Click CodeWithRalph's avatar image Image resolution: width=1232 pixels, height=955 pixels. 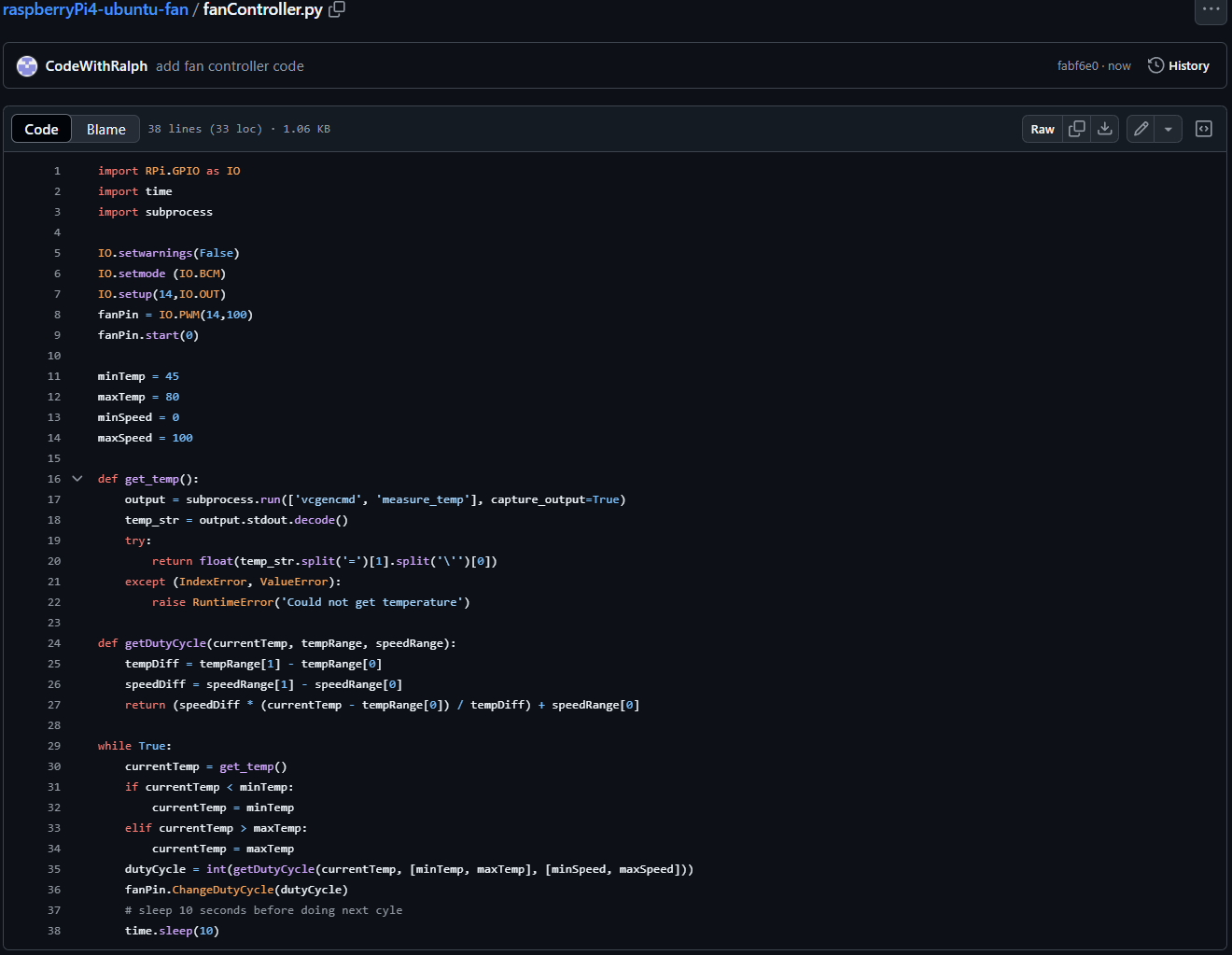click(27, 66)
